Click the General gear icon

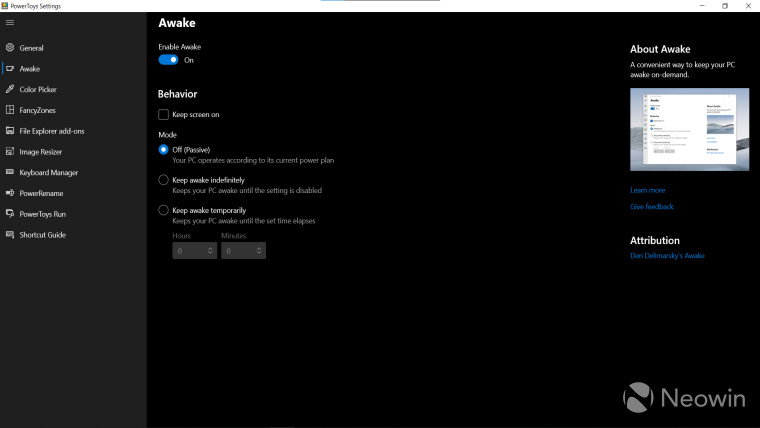[x=10, y=48]
